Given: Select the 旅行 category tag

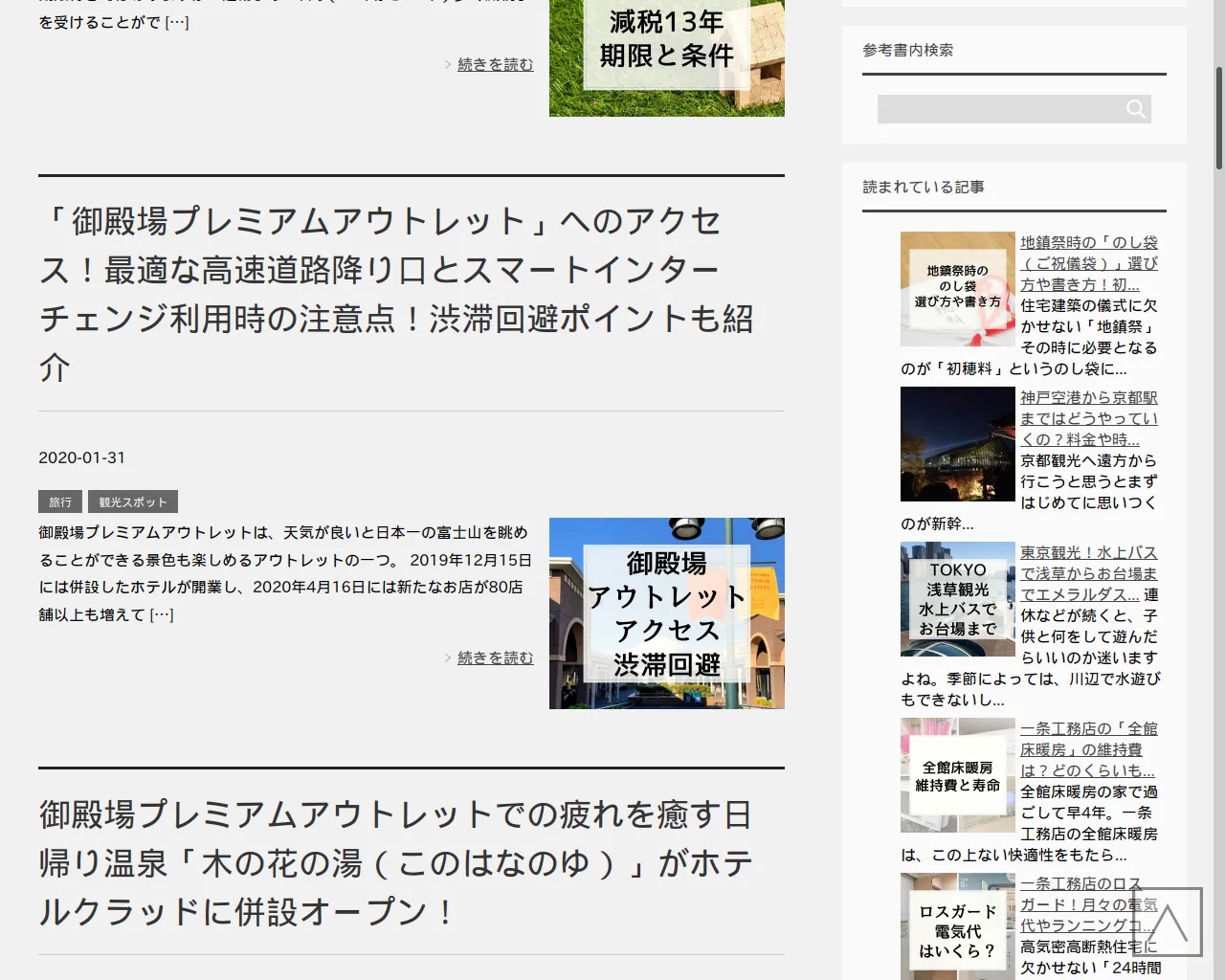Looking at the screenshot, I should click(60, 501).
